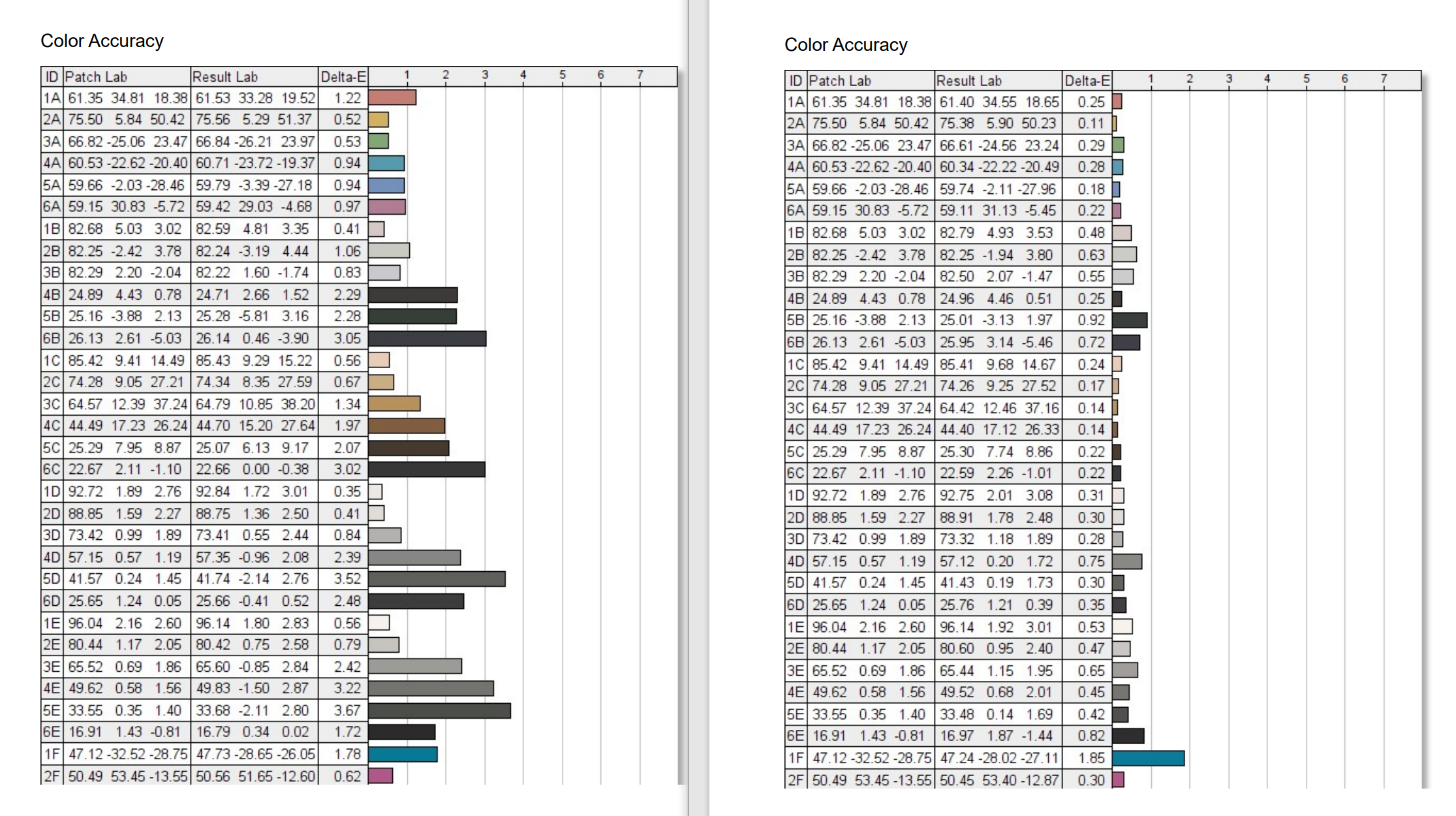Click the Patch Lab header in left table
The width and height of the screenshot is (1456, 816).
point(96,77)
